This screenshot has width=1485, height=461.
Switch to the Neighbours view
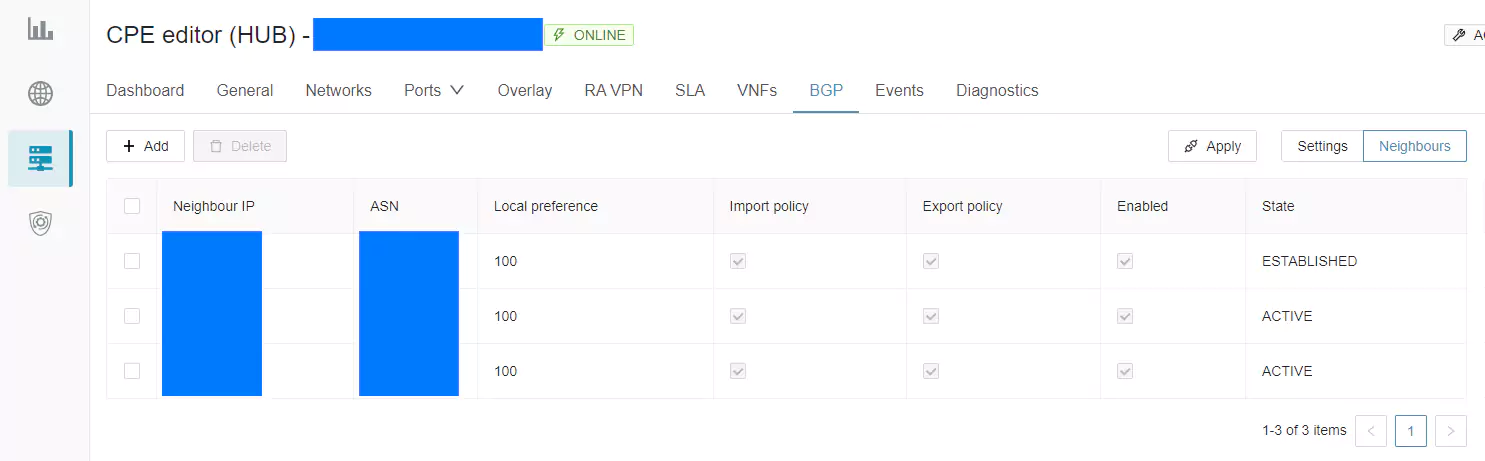[x=1414, y=146]
